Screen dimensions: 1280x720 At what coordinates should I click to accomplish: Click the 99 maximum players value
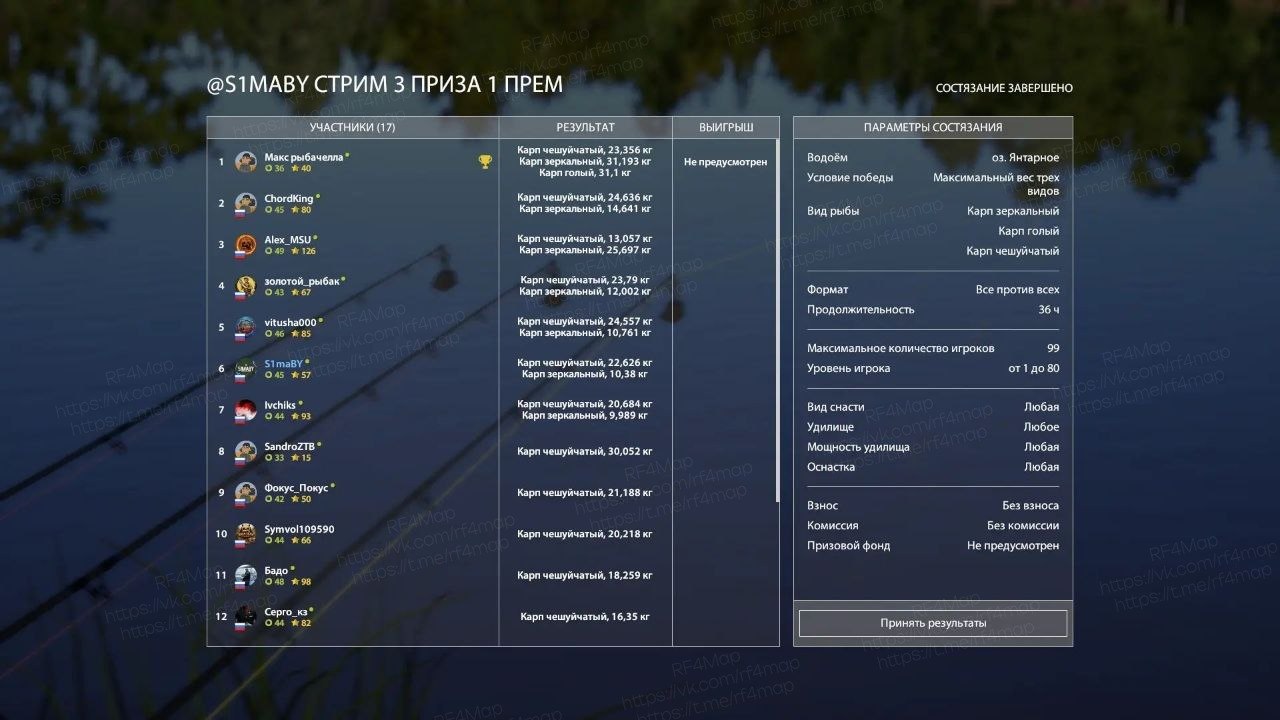click(x=1053, y=349)
